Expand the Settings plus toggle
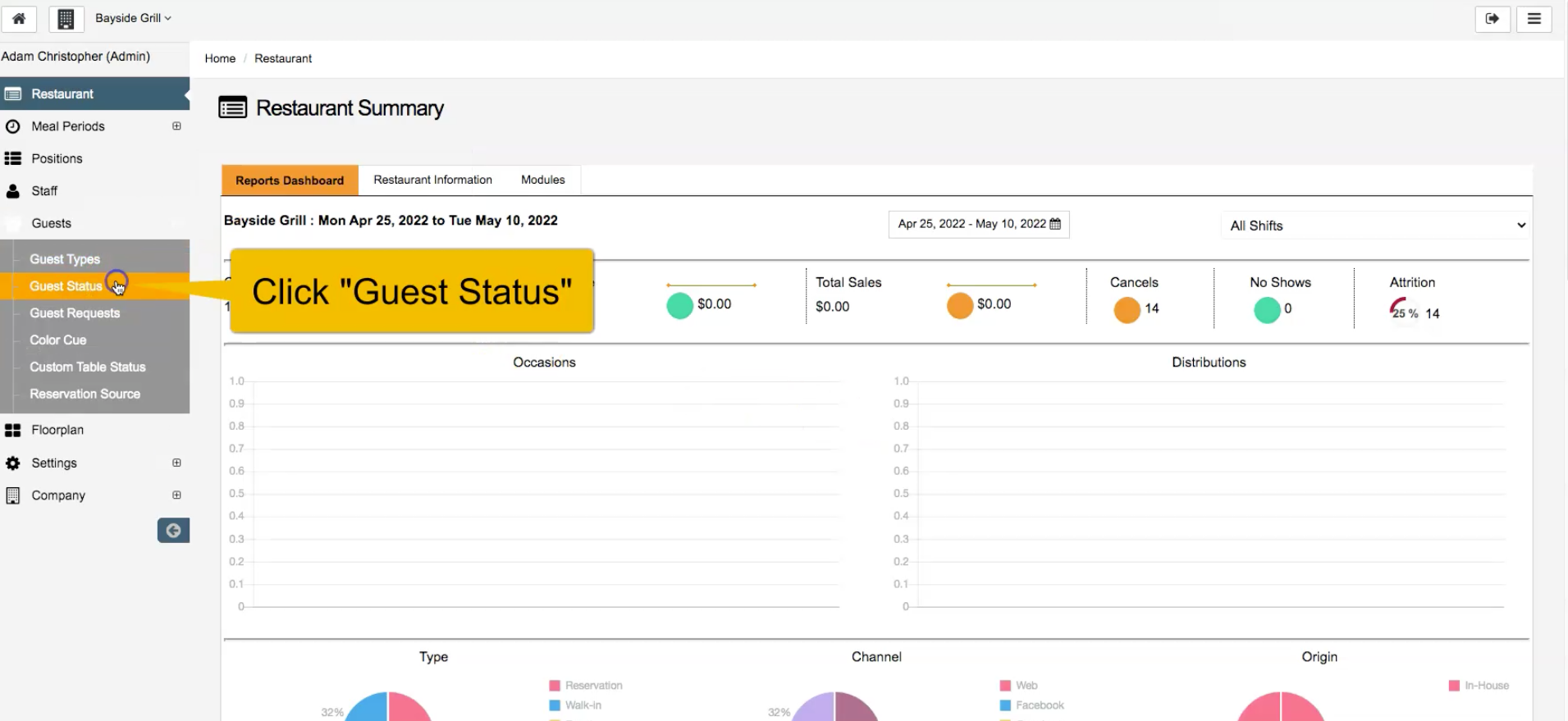The image size is (1568, 721). click(x=176, y=463)
